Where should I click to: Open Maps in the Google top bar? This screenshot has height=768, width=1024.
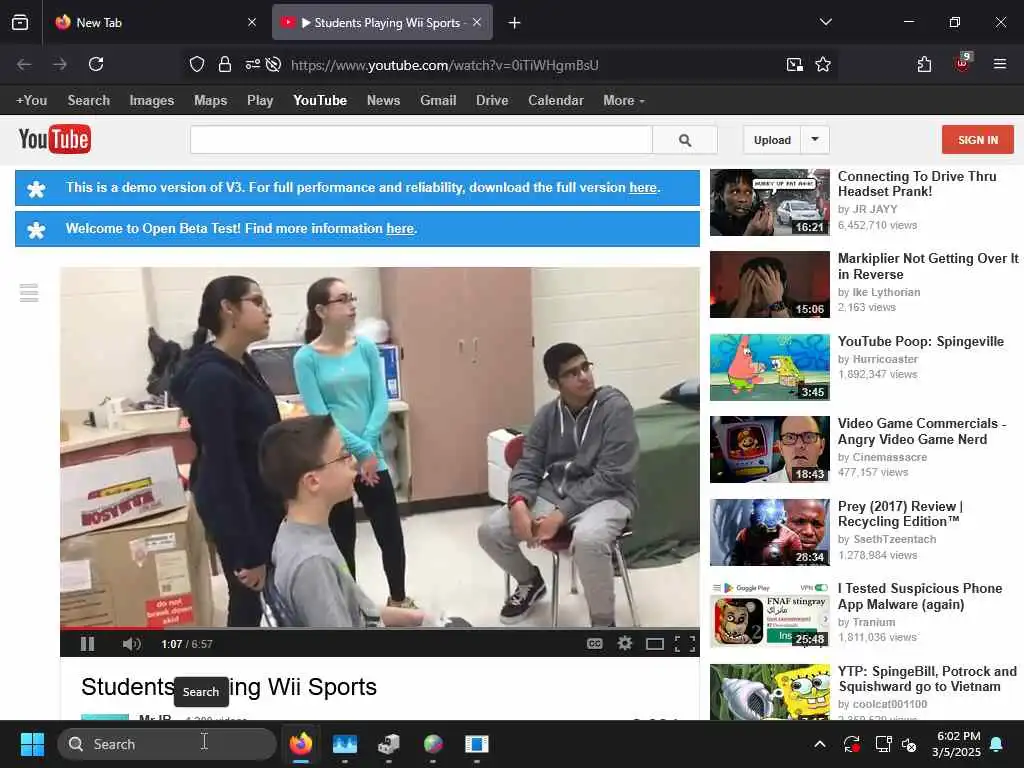tap(210, 101)
